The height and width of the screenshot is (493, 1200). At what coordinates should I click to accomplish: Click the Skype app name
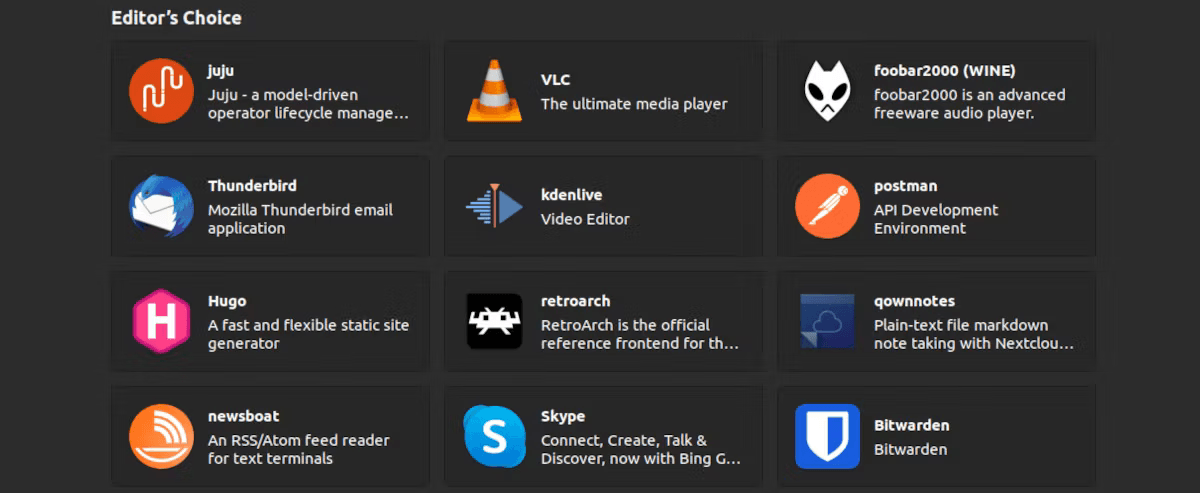coord(563,416)
